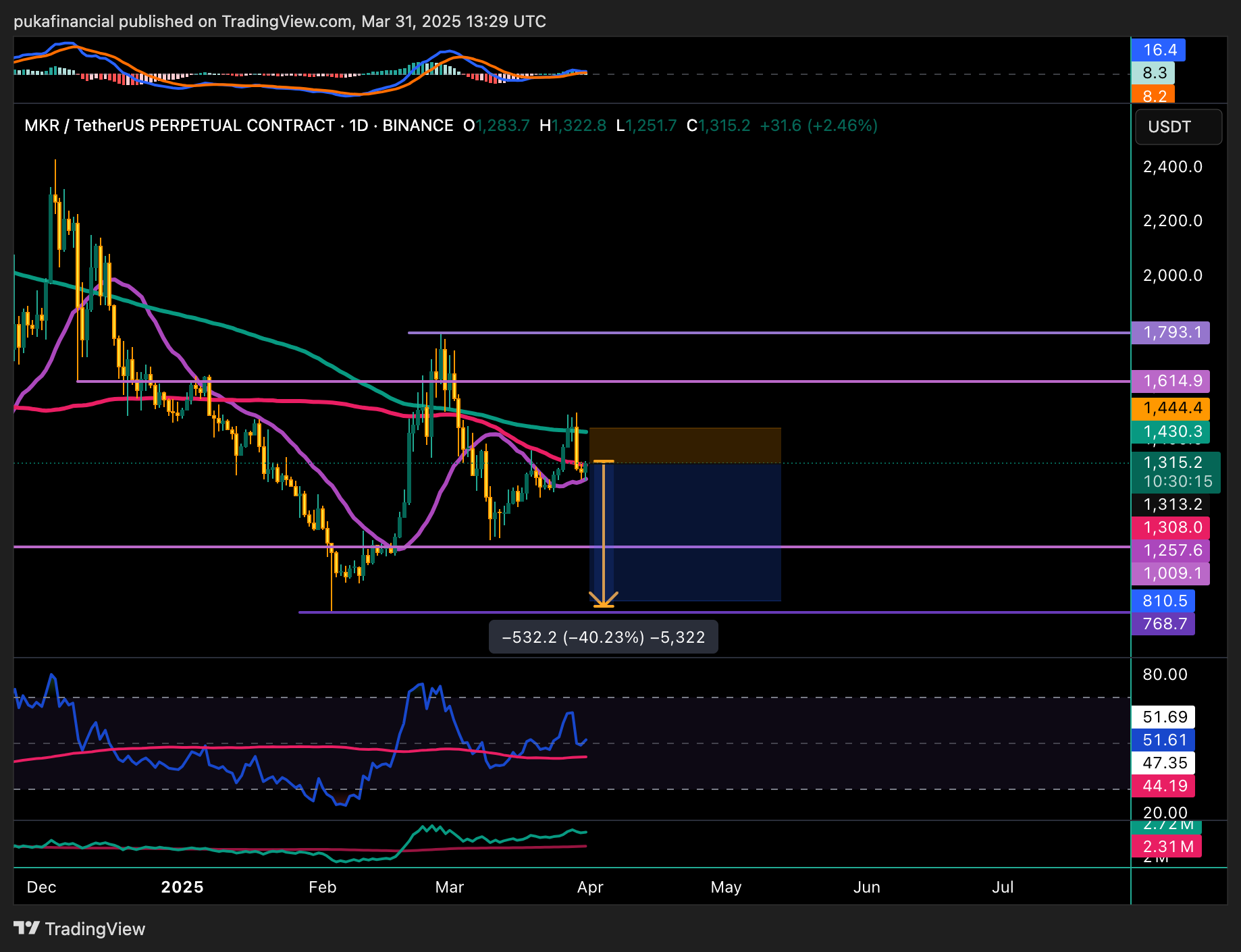Open the USDT currency selector
1241x952 pixels.
click(x=1178, y=127)
